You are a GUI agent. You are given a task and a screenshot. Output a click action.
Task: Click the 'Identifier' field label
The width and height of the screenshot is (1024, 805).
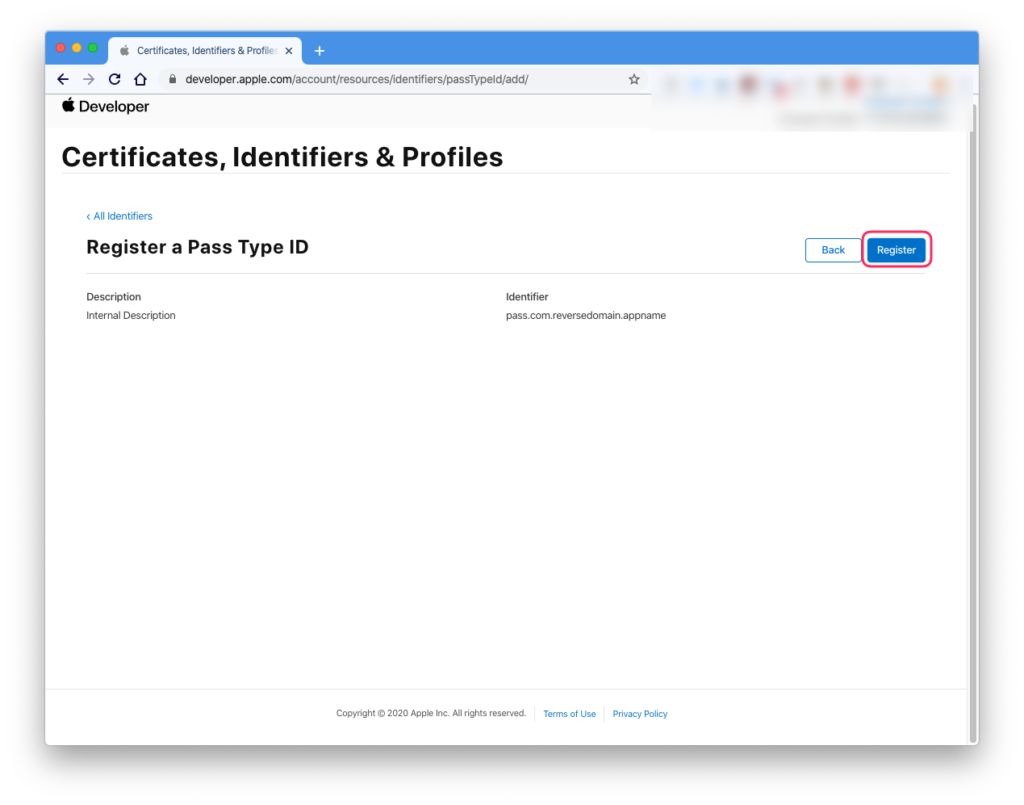tap(527, 296)
